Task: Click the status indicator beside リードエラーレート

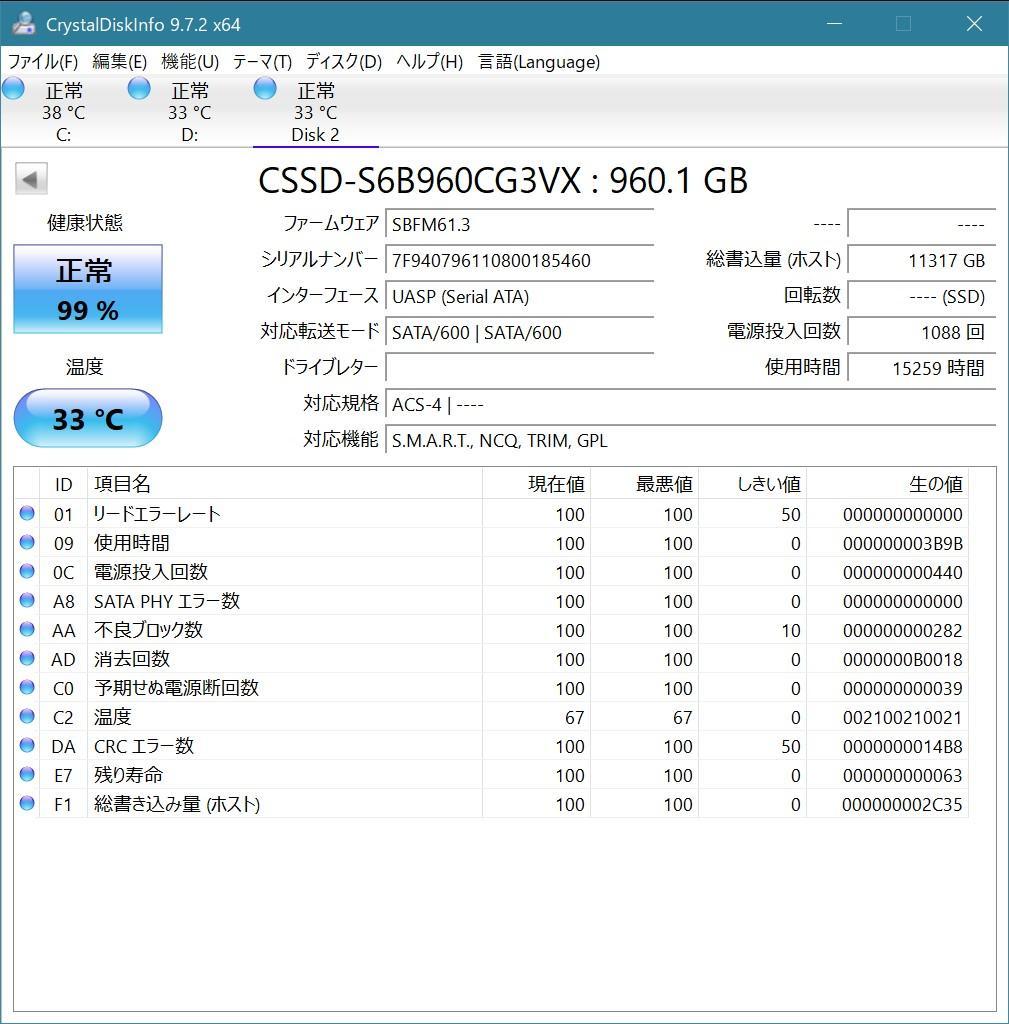Action: (27, 514)
